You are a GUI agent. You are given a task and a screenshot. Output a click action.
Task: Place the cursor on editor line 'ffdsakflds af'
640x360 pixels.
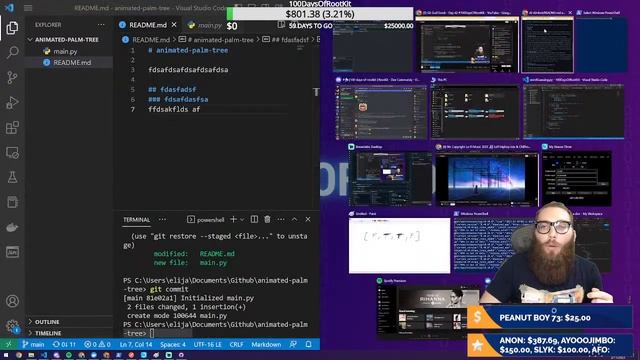click(x=174, y=109)
